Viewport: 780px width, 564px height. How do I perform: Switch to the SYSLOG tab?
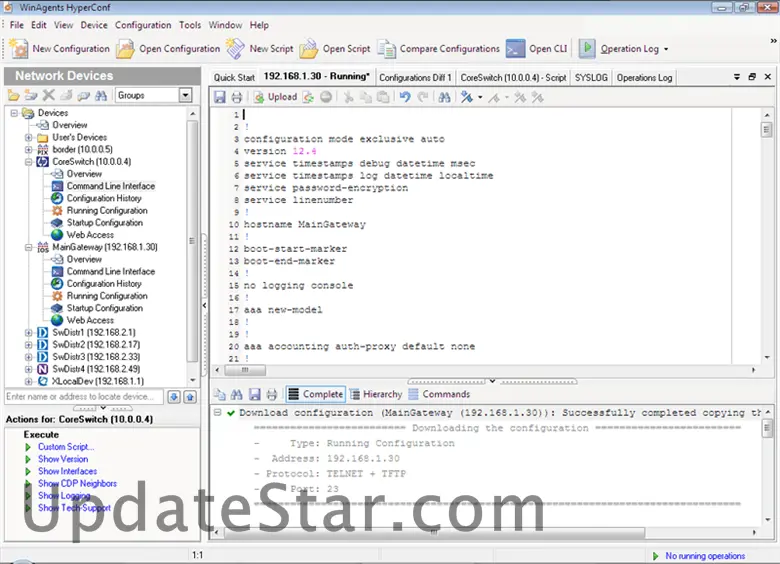point(591,78)
